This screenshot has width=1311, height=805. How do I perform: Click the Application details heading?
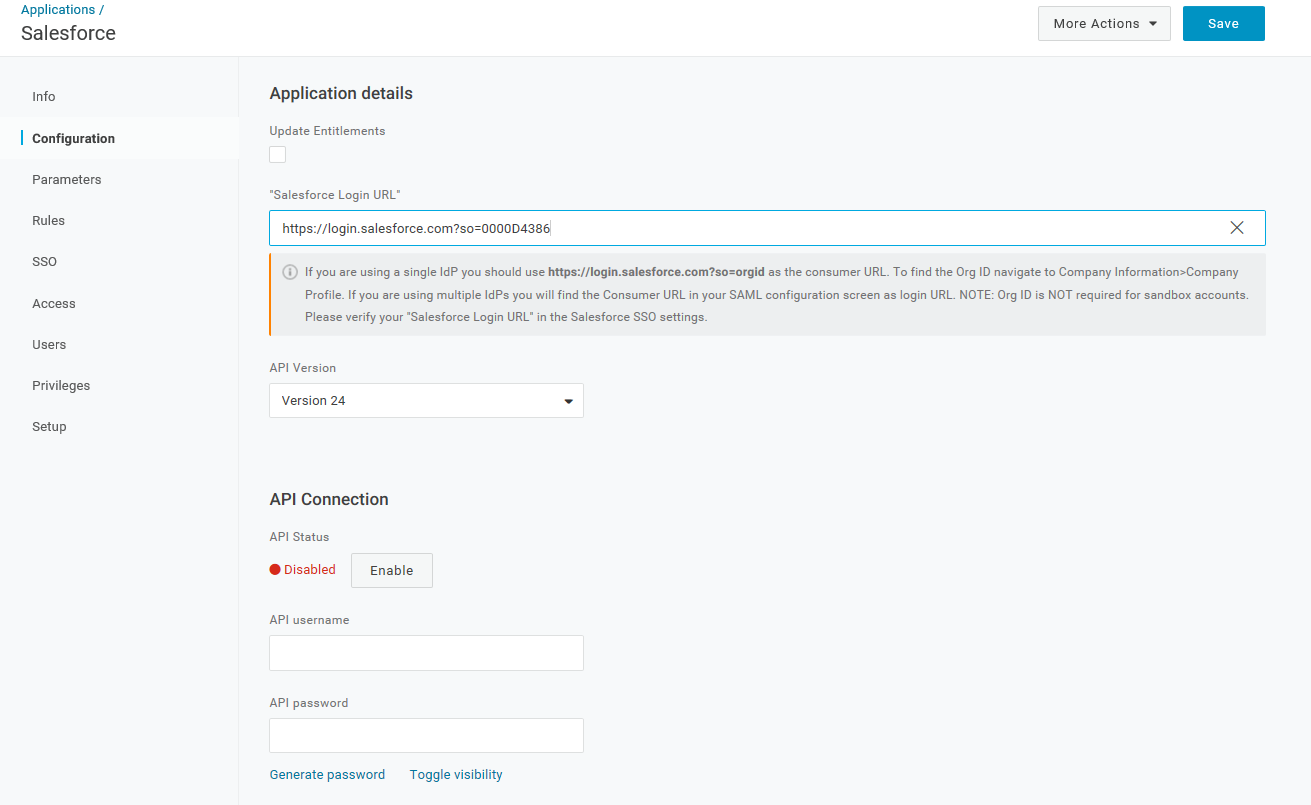341,94
